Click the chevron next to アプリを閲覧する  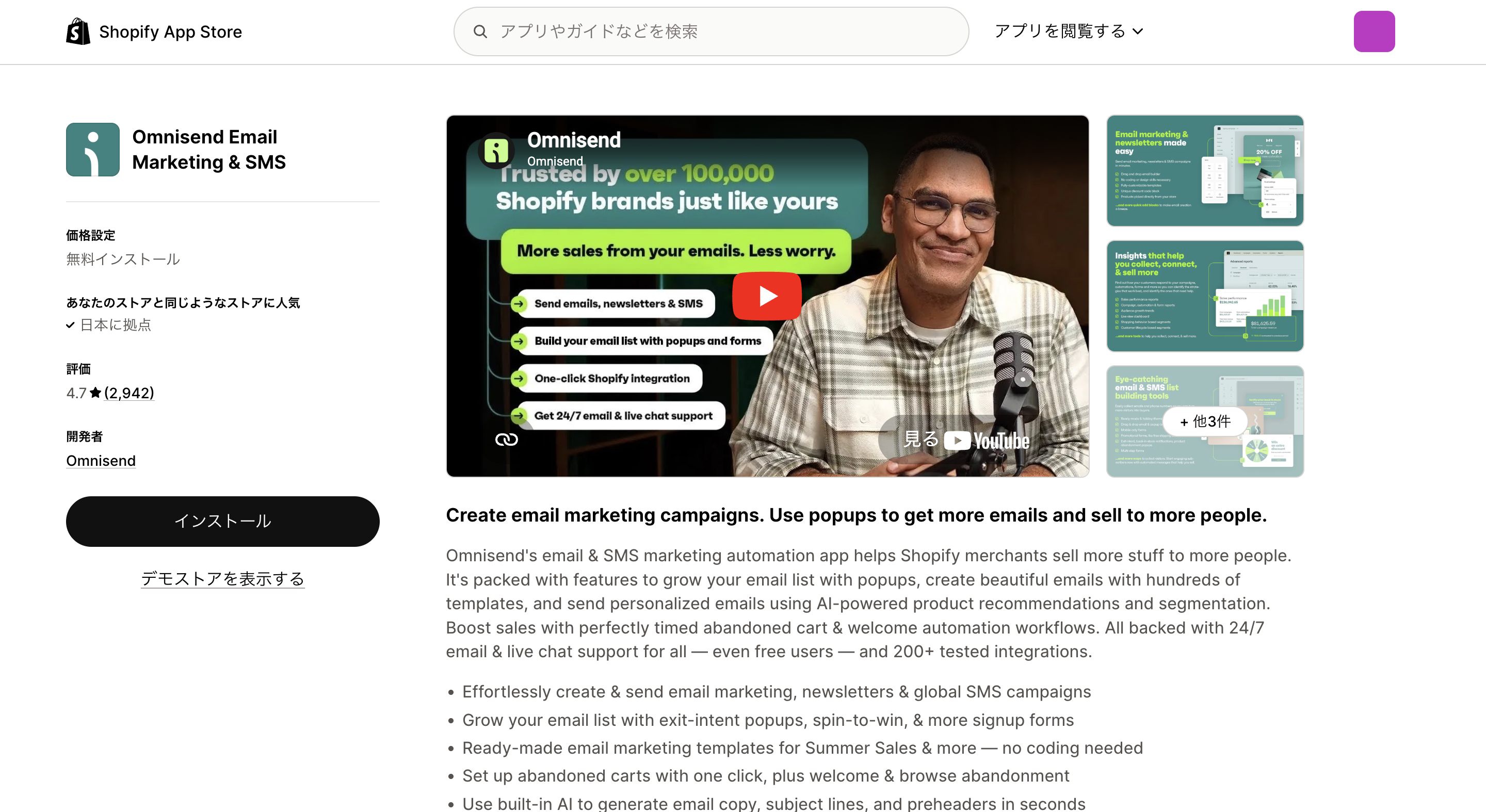[1138, 31]
